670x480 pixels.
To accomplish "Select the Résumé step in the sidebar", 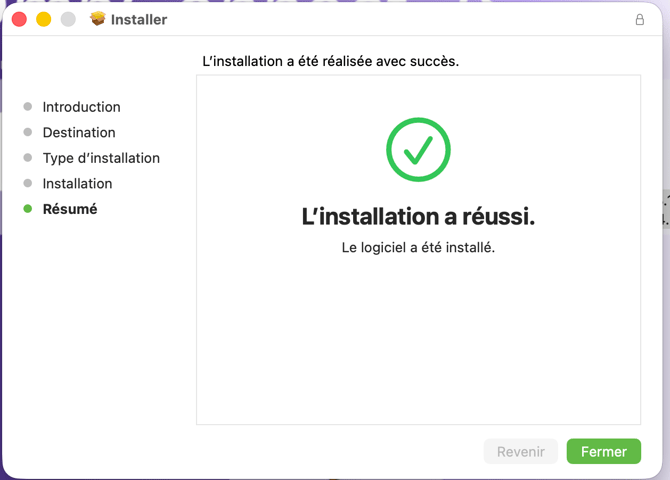I will 70,209.
